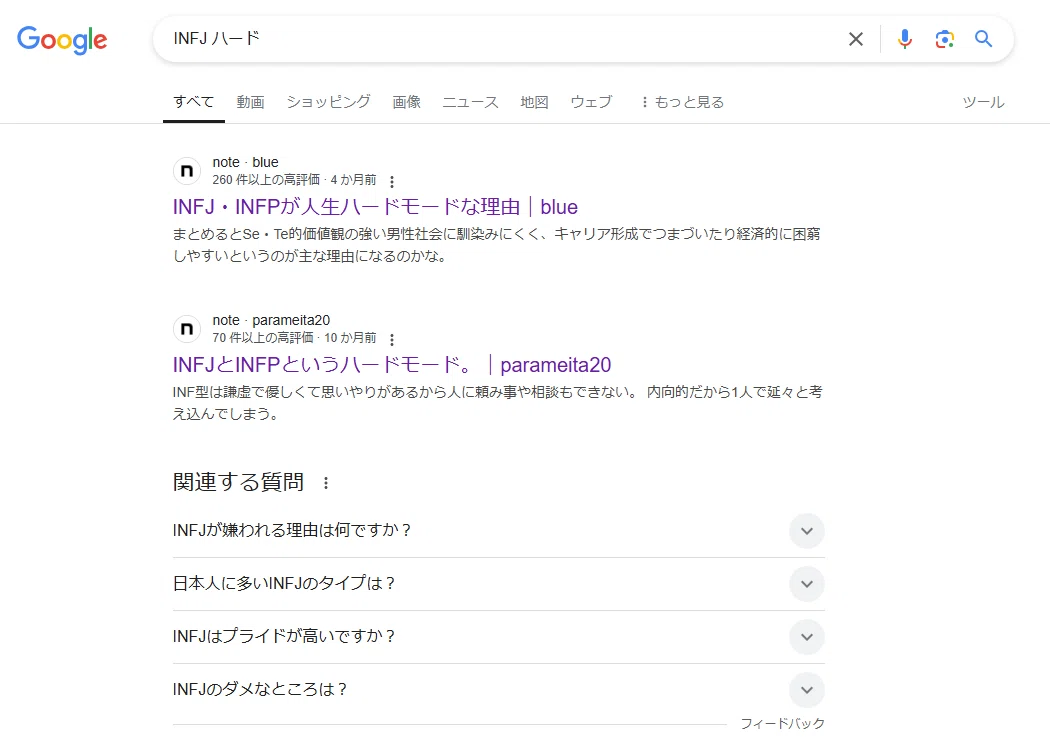This screenshot has height=737, width=1050.
Task: Click the 260 件以上の高評価 text
Action: click(x=266, y=179)
